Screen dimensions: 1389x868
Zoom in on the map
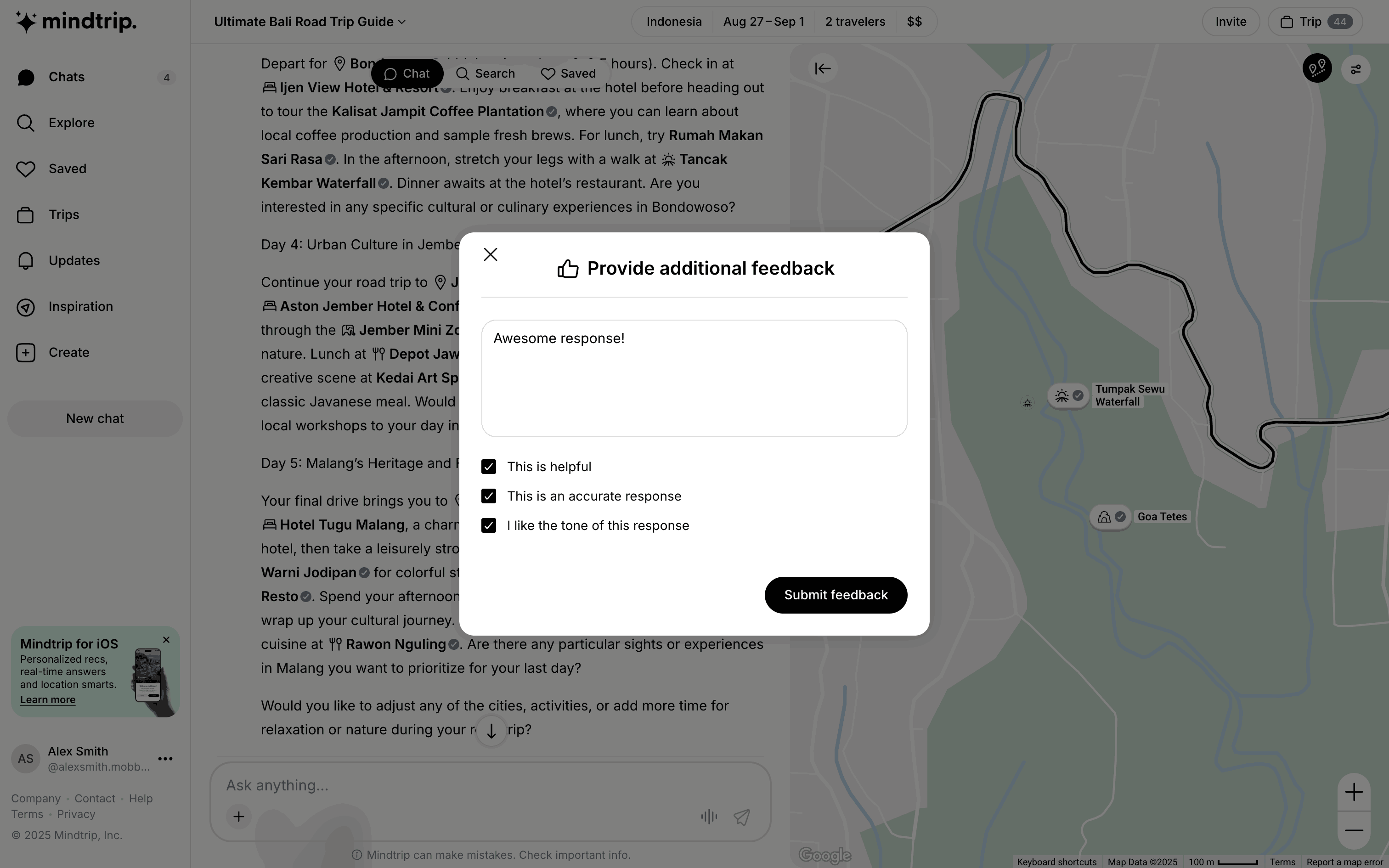[1354, 792]
